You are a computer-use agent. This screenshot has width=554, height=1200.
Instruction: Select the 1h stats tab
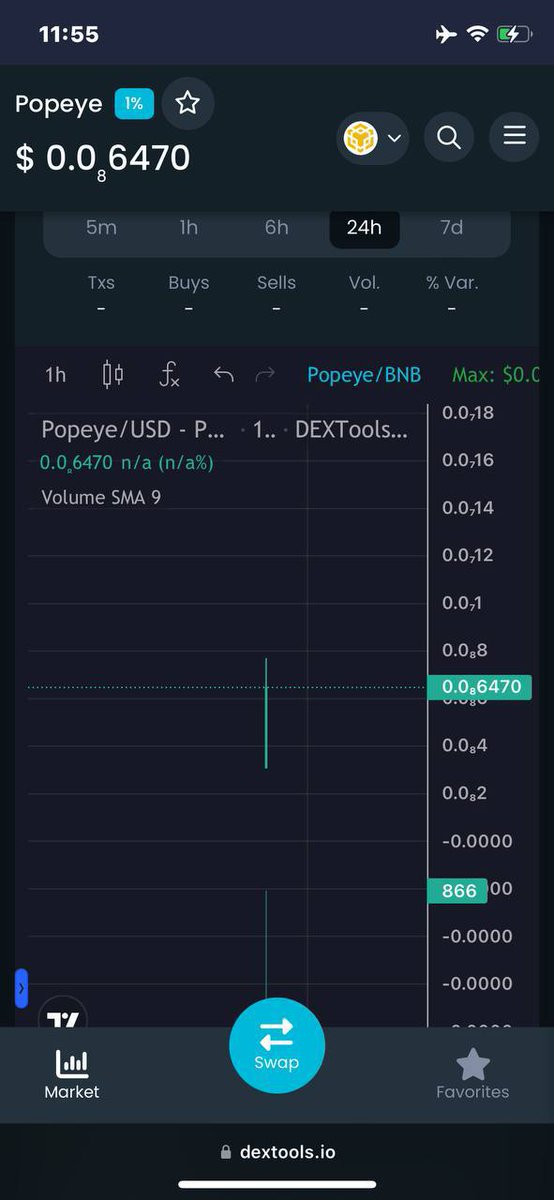point(189,228)
